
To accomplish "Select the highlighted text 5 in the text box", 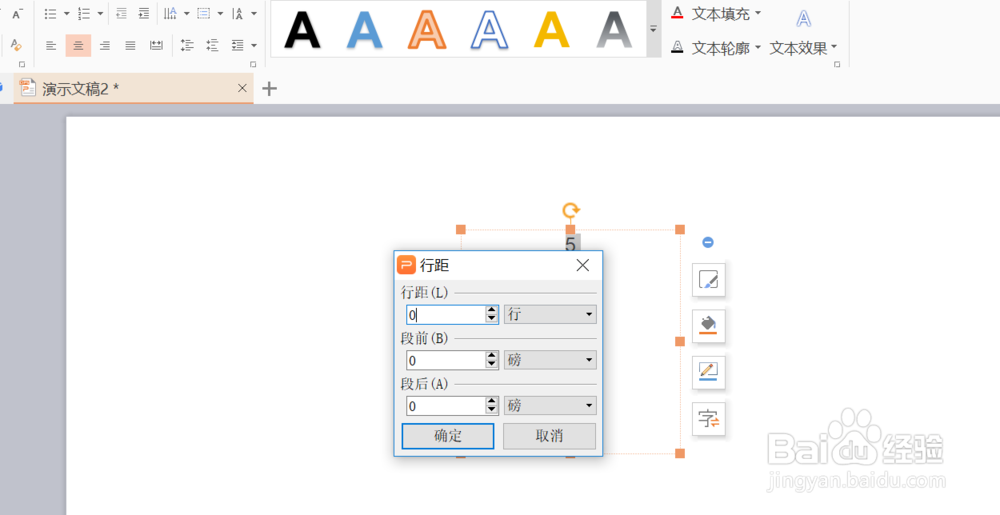I will (x=571, y=243).
